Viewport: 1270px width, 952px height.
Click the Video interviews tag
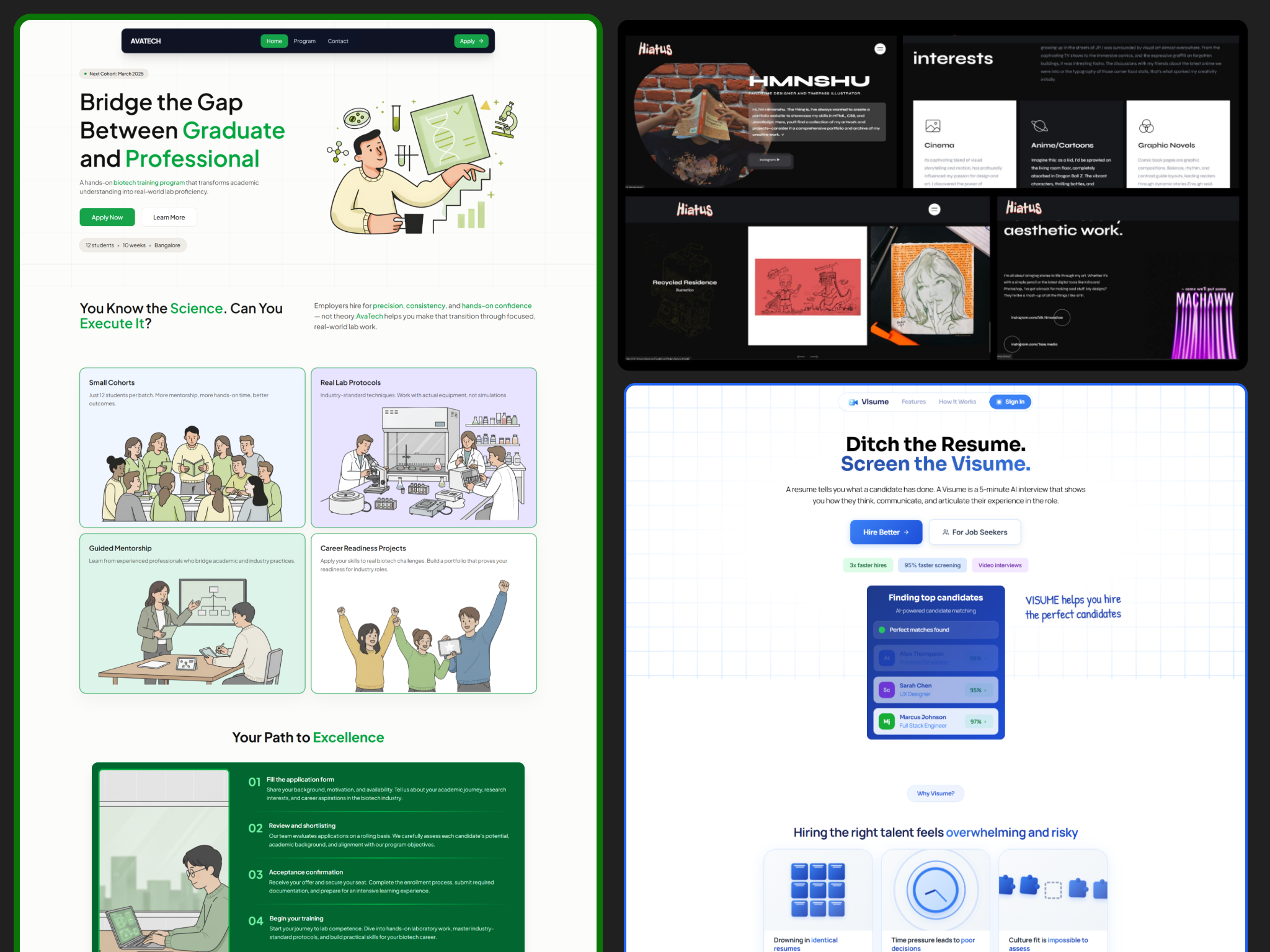(1000, 565)
